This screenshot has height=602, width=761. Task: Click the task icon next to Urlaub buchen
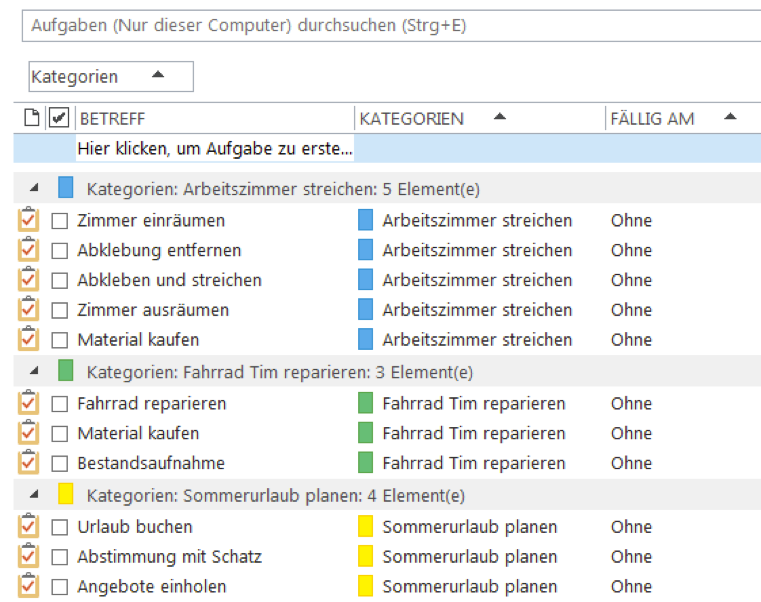click(28, 526)
